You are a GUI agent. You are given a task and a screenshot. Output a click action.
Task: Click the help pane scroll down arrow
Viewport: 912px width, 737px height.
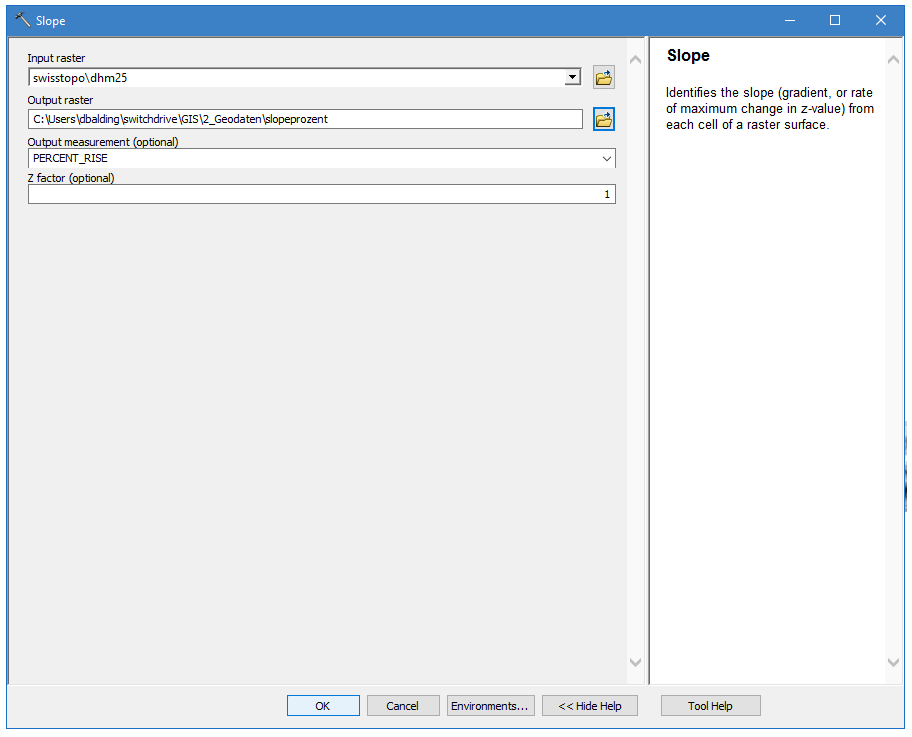(893, 662)
